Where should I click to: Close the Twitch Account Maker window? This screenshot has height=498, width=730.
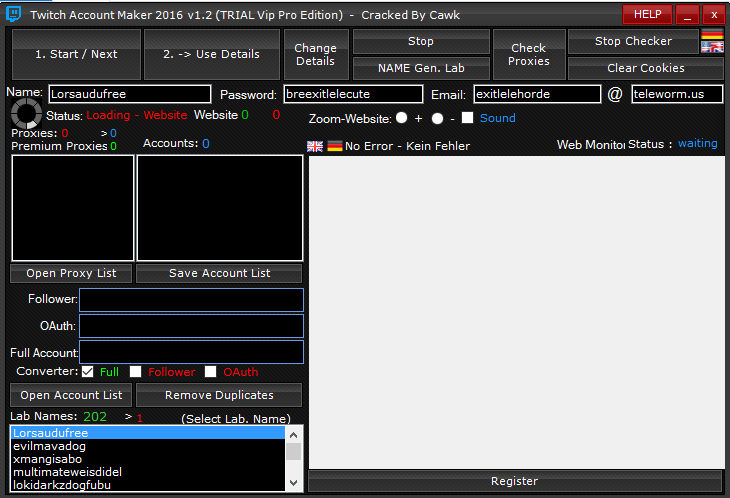714,14
